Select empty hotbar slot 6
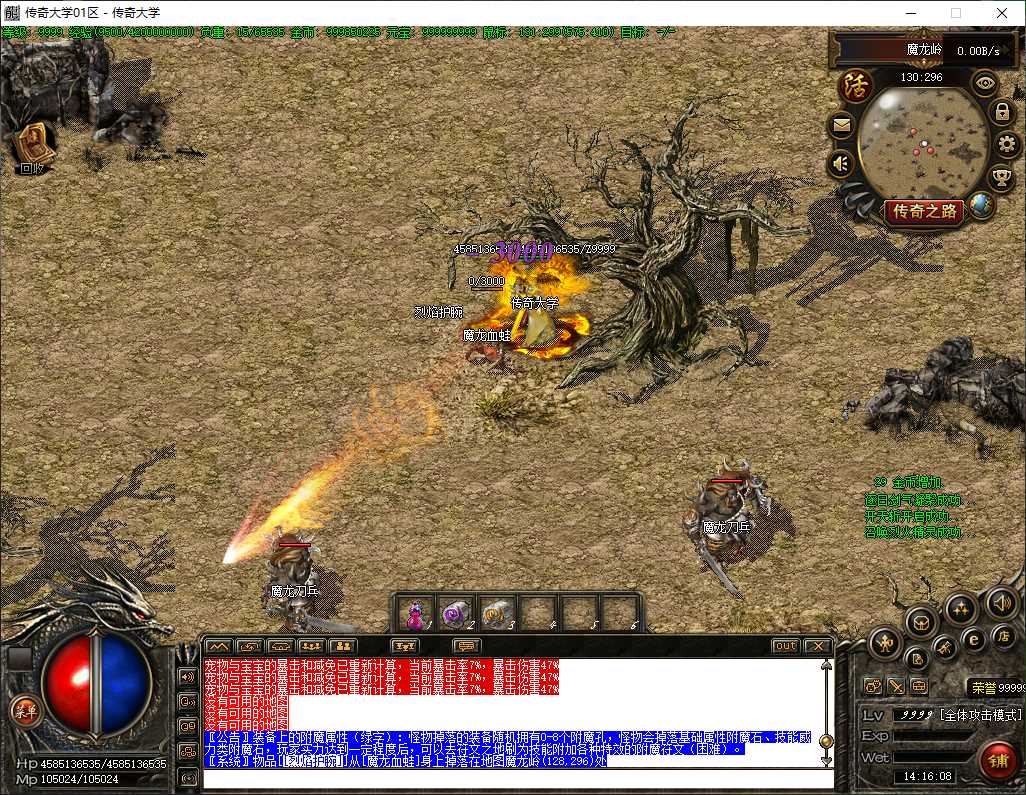The height and width of the screenshot is (795, 1026). click(620, 615)
